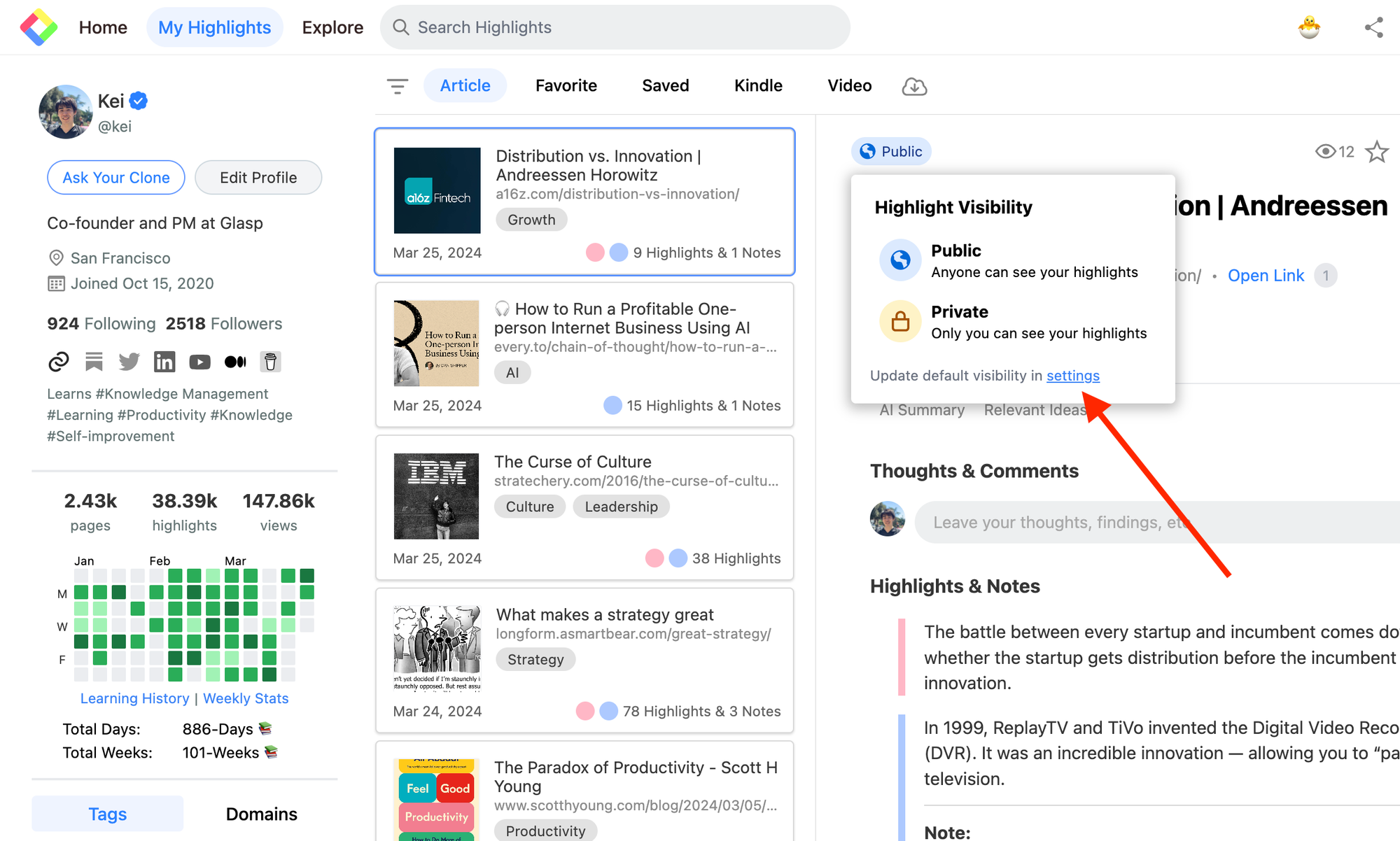The height and width of the screenshot is (841, 1400).
Task: Switch to the Favorite tab
Action: click(x=567, y=85)
